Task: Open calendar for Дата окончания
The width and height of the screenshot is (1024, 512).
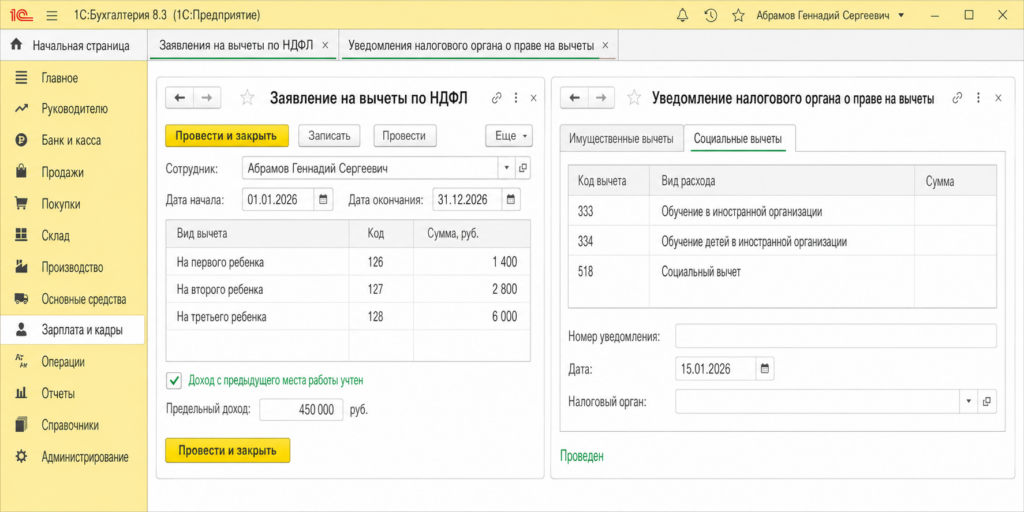Action: 511,200
